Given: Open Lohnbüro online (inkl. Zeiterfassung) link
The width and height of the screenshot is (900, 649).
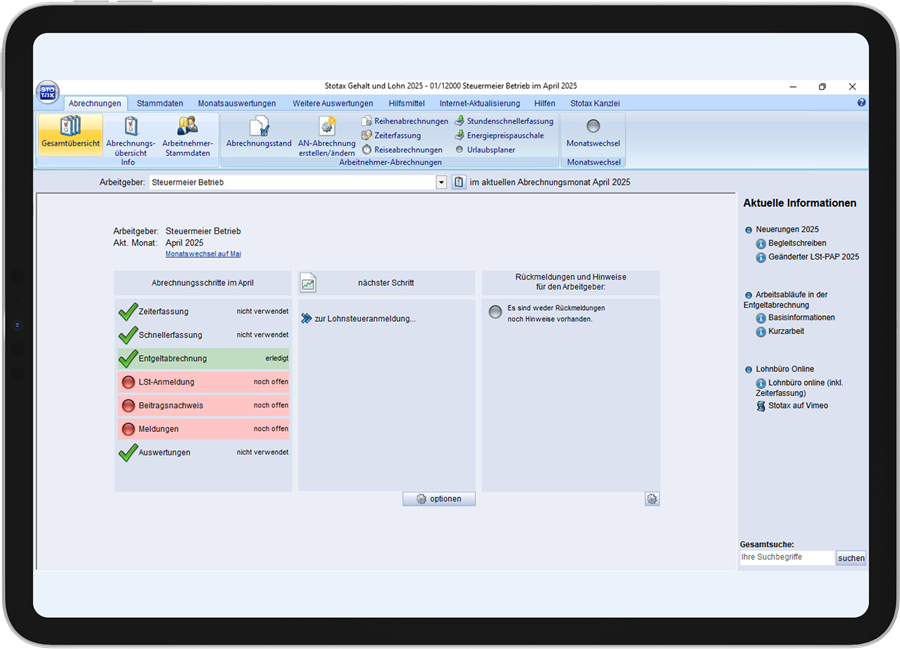Looking at the screenshot, I should (x=800, y=388).
